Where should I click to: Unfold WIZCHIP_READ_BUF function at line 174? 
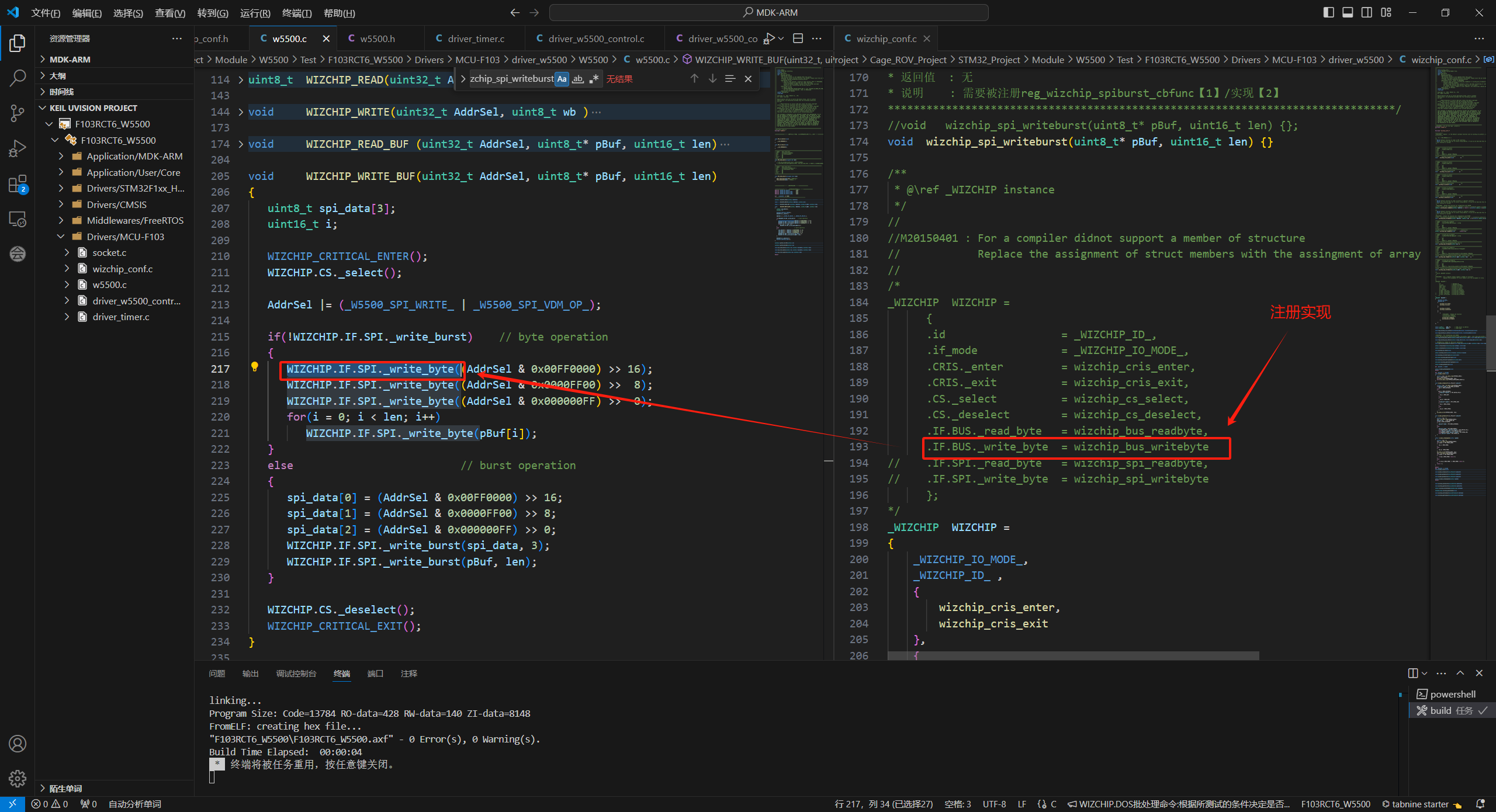click(241, 144)
